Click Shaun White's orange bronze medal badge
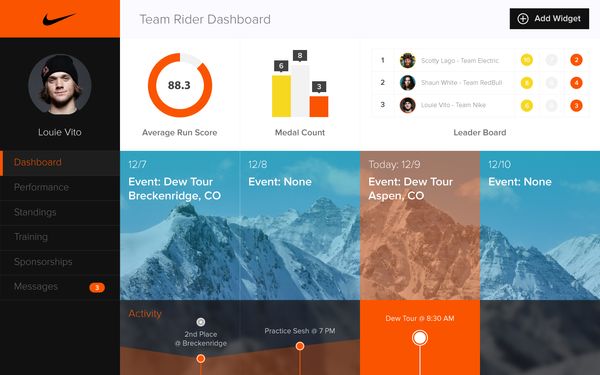 576,83
